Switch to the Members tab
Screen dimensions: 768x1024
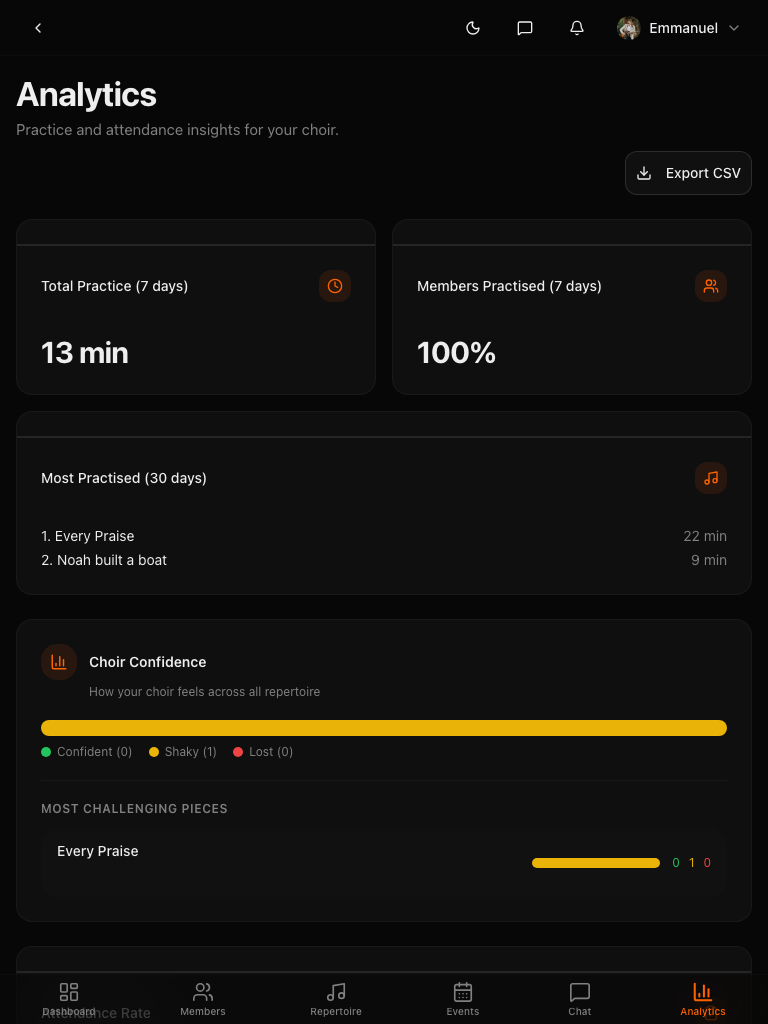[203, 998]
